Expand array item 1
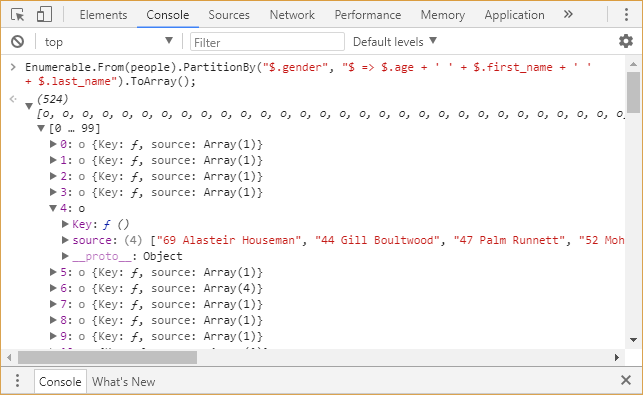 pos(53,160)
